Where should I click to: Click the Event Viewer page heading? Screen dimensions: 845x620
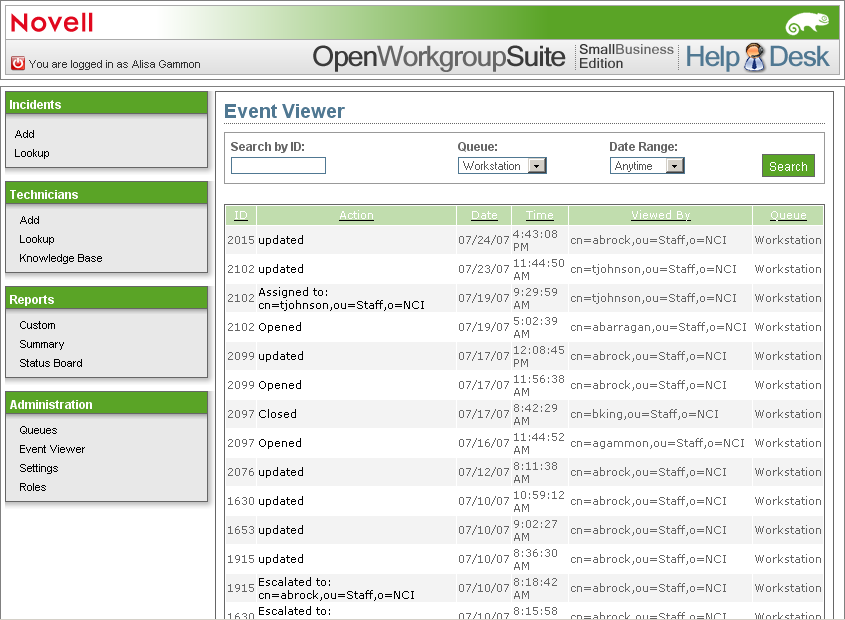(284, 111)
